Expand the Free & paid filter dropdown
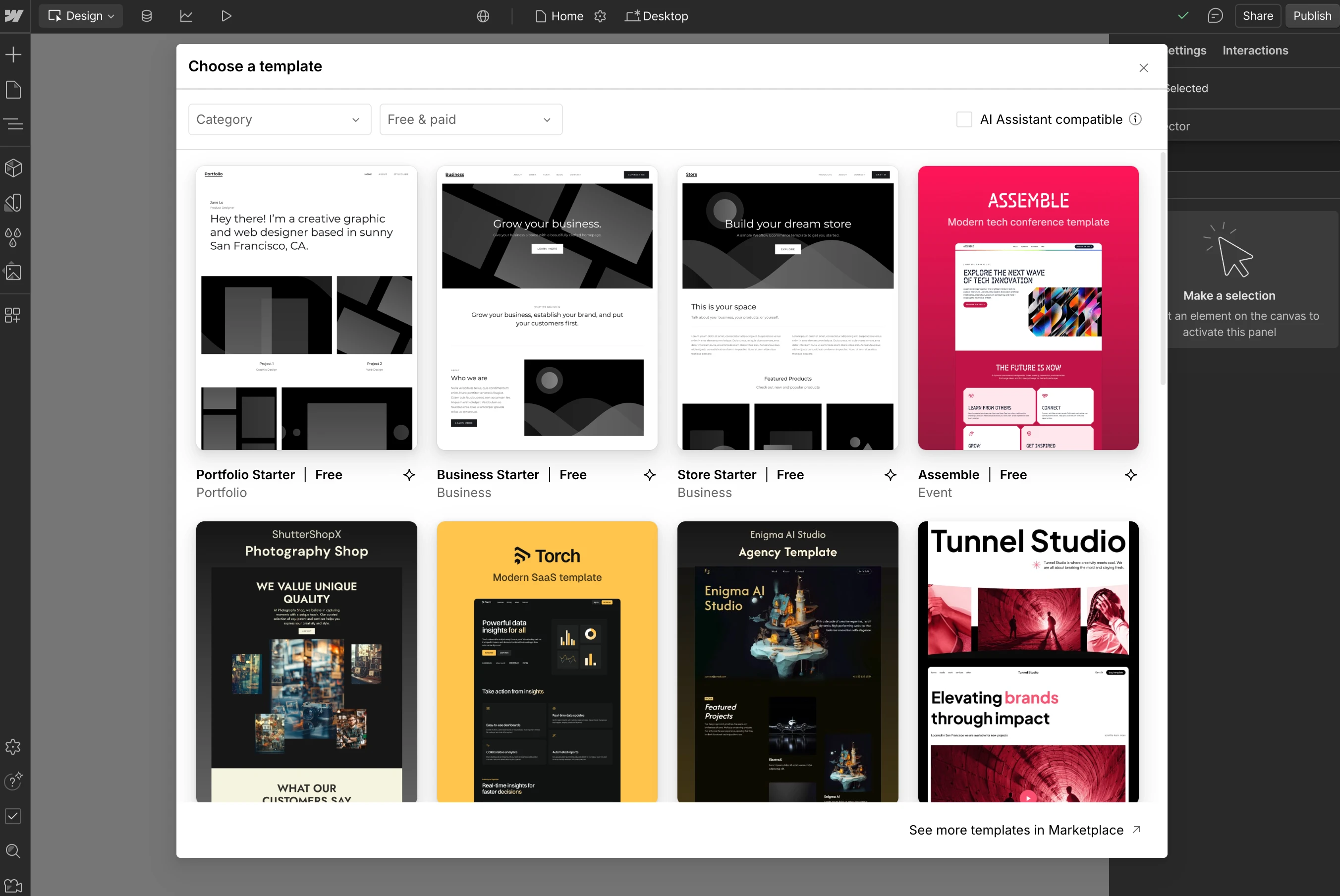Viewport: 1340px width, 896px height. click(x=471, y=119)
